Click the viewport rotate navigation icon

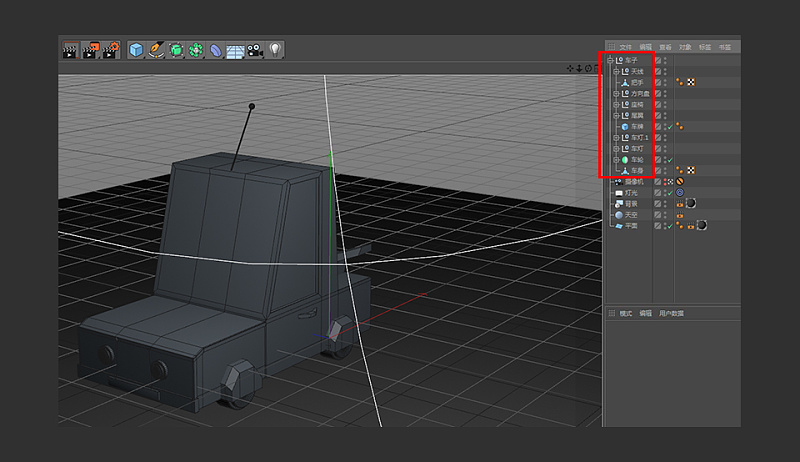tap(588, 68)
